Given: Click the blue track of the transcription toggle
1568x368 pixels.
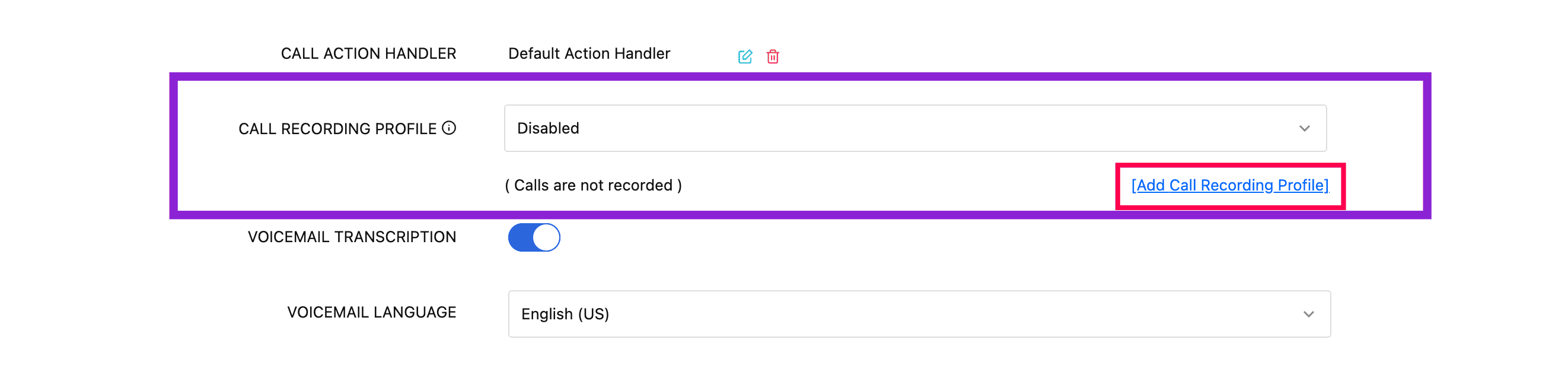Looking at the screenshot, I should [x=521, y=237].
